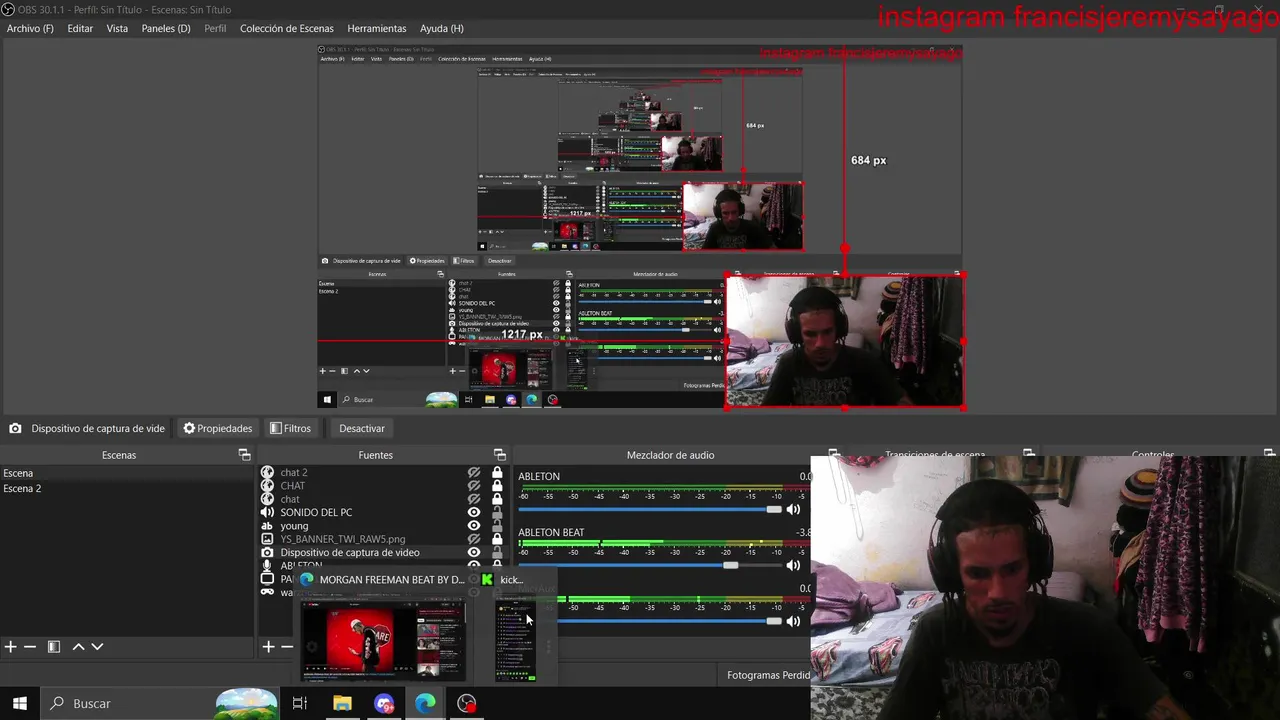Image resolution: width=1280 pixels, height=720 pixels.
Task: Open the Archivo (F) menu
Action: (30, 28)
